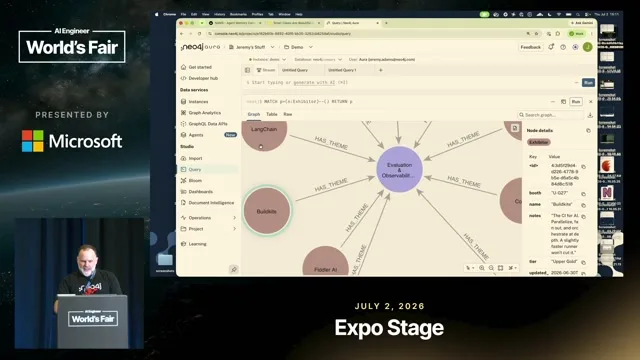Copy the tier value Upper Gold

584,262
